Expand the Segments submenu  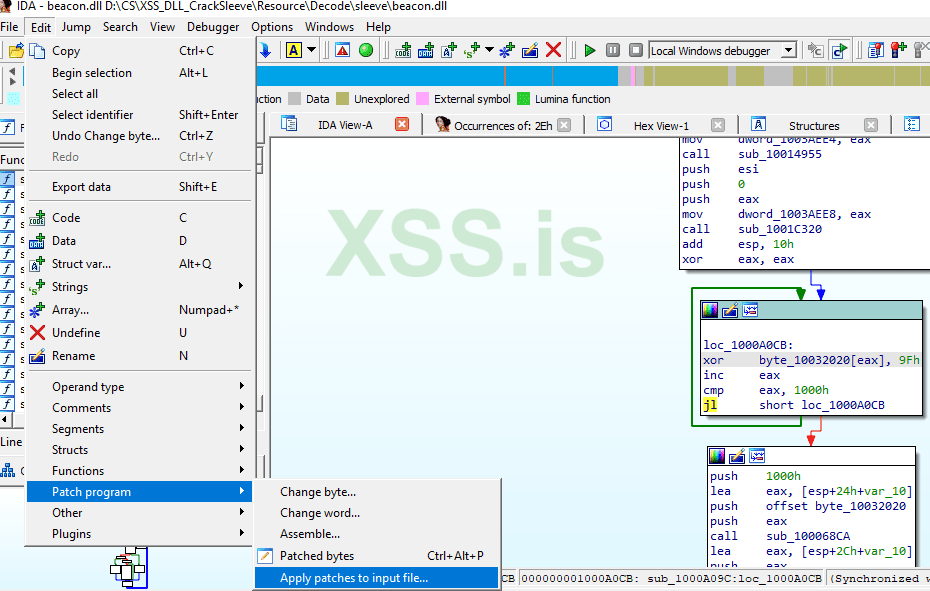139,428
